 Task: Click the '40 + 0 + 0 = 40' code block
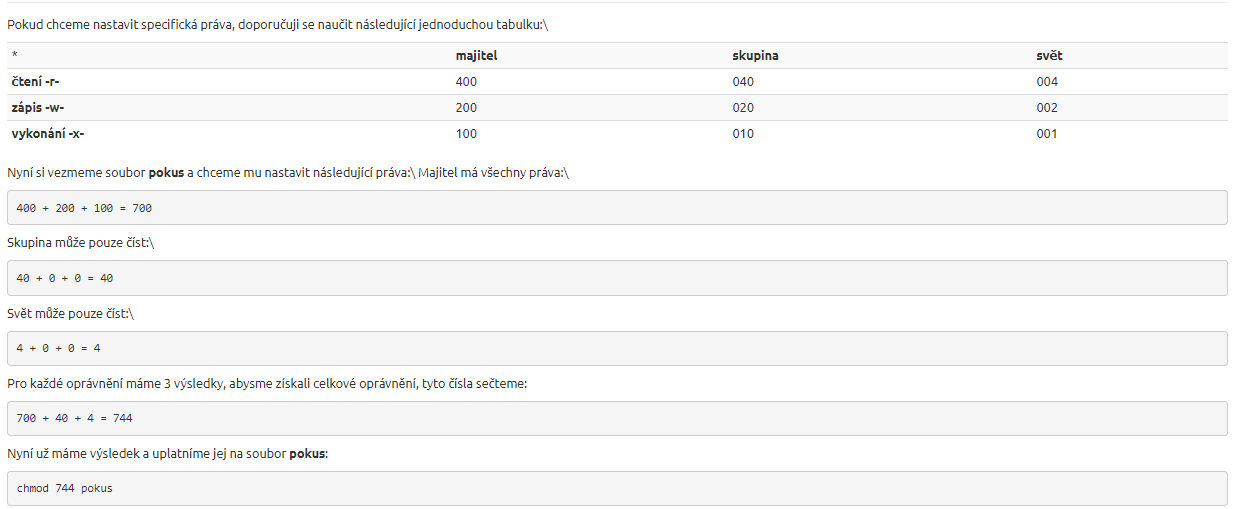616,278
